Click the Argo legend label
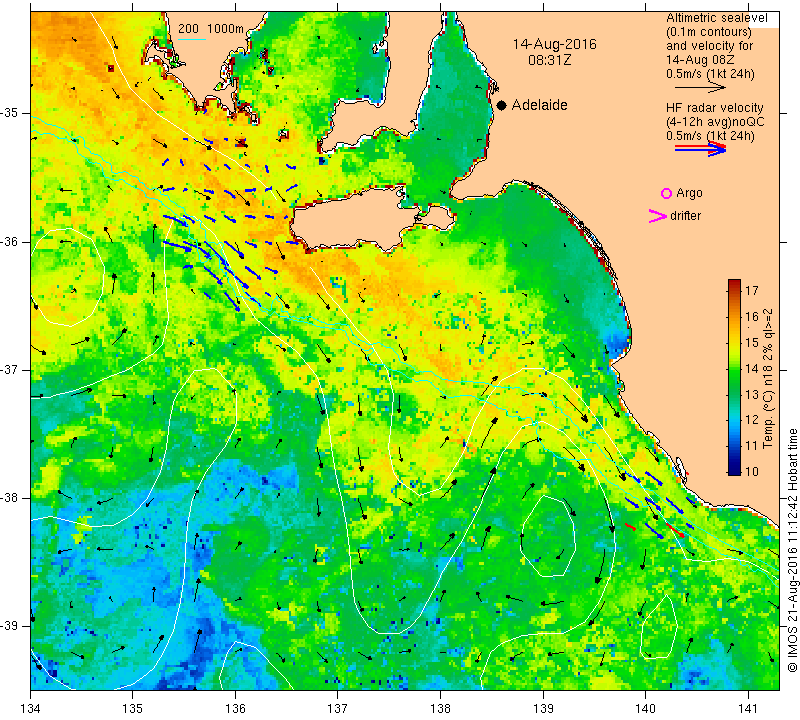Image resolution: width=800 pixels, height=720 pixels. click(689, 193)
